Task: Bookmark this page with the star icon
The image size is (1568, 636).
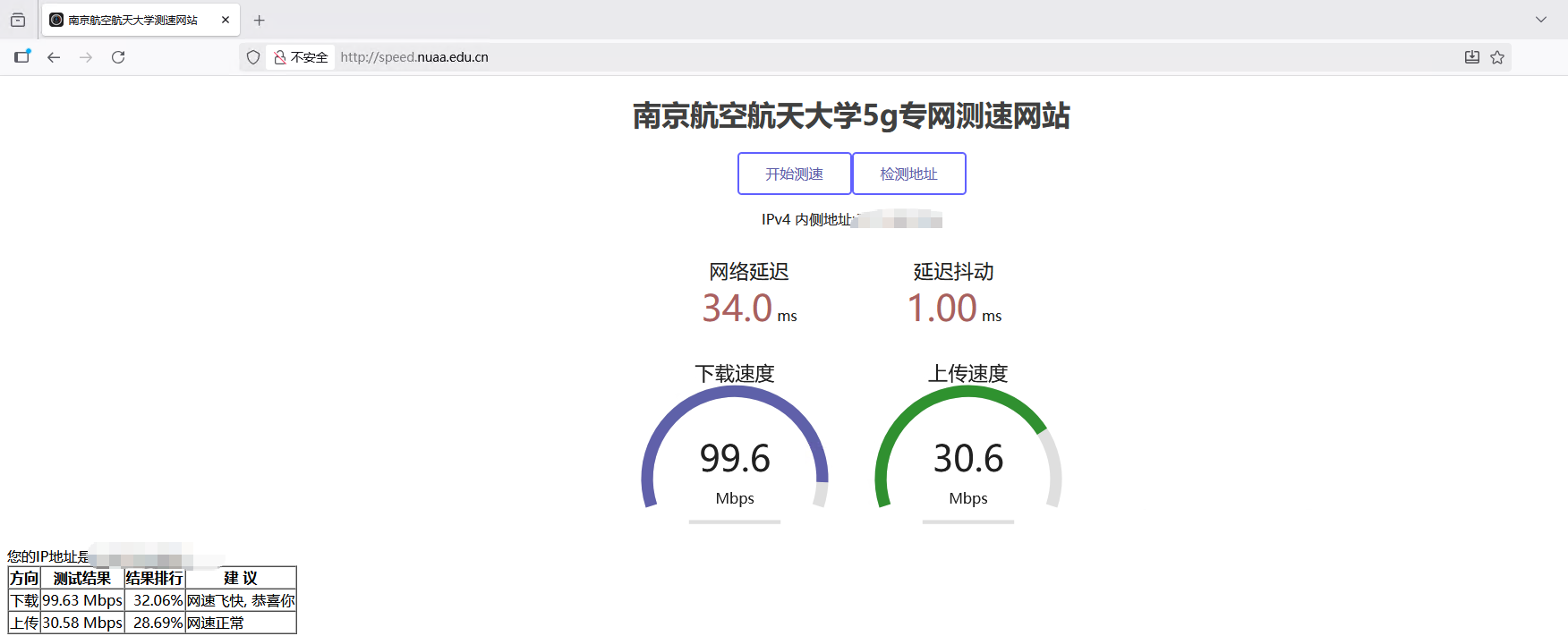Action: 1497,57
